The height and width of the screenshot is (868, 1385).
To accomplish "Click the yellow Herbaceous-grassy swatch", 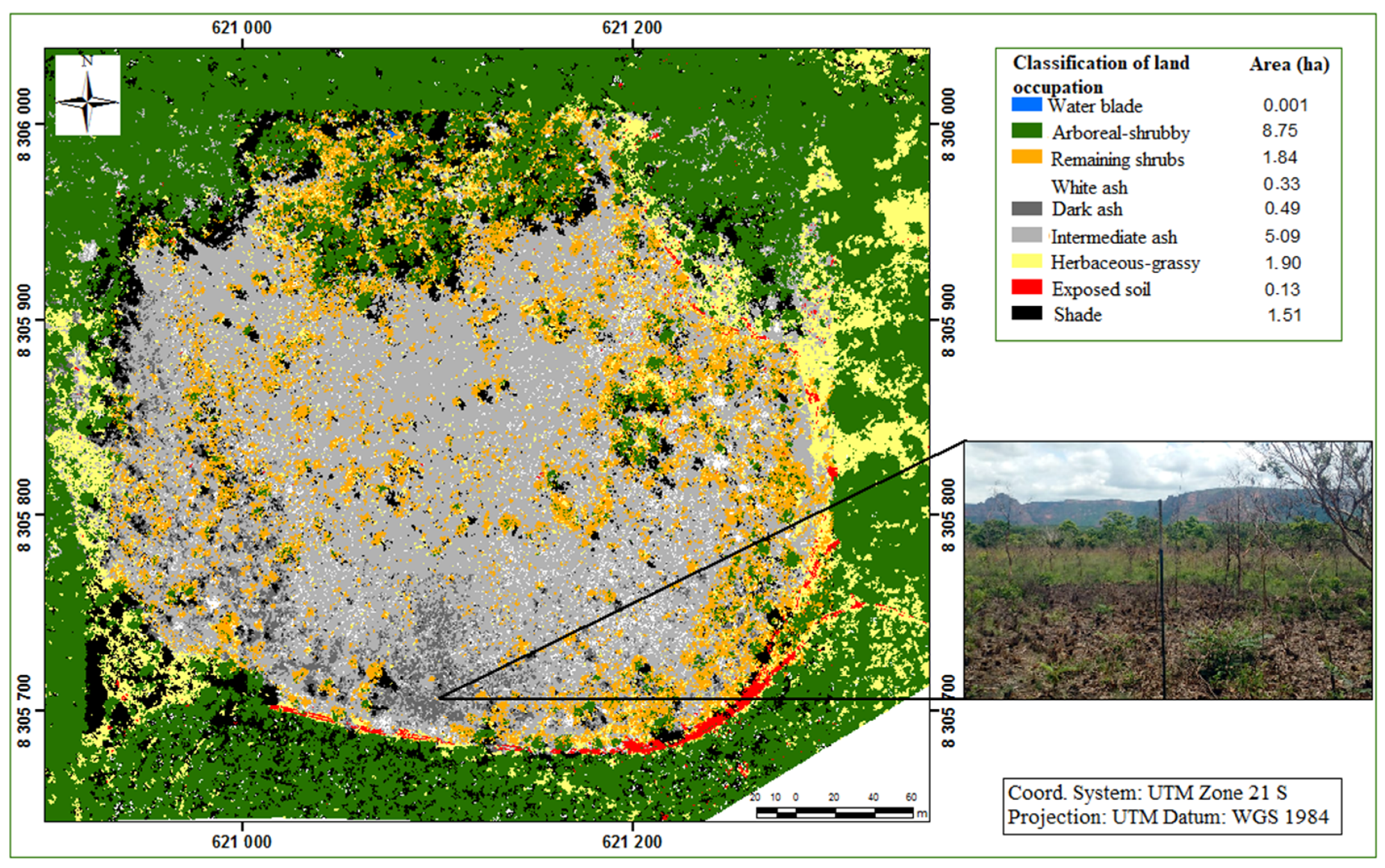I will point(1027,262).
